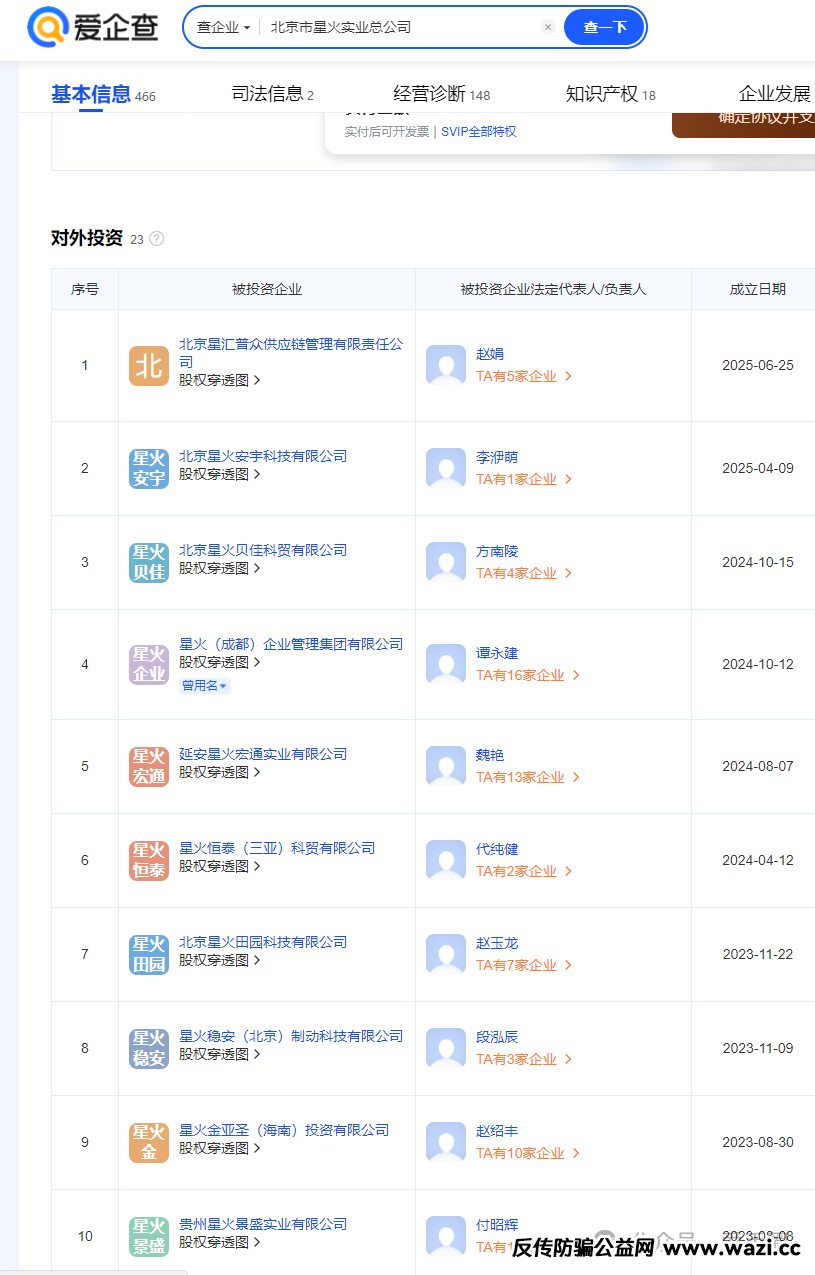This screenshot has height=1275, width=815.
Task: Open legal representative 赵娟's profile
Action: (x=490, y=354)
